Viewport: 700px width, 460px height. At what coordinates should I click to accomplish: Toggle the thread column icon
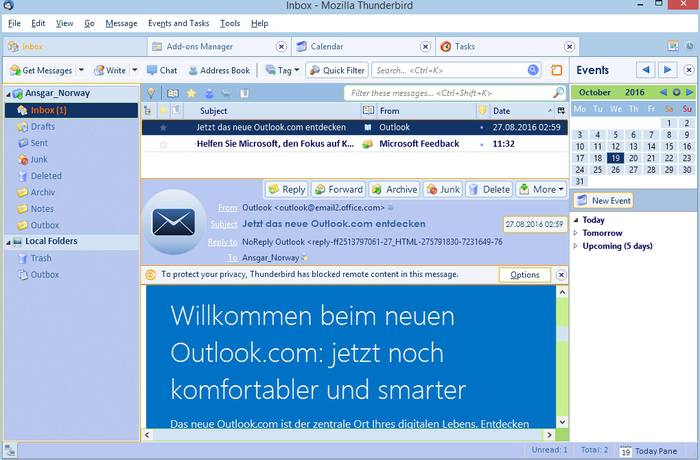pos(148,110)
